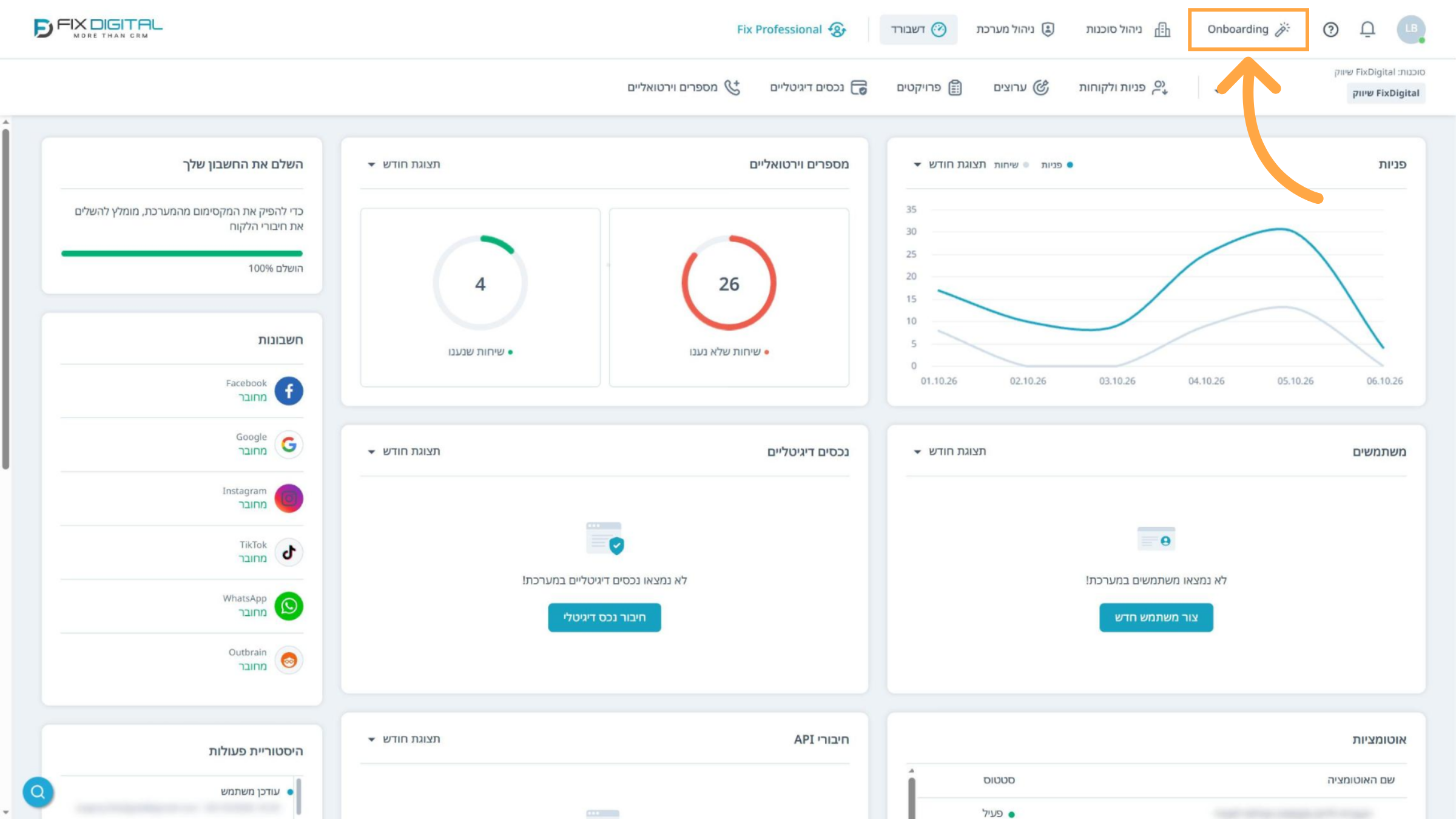
Task: Click the מחובר status under Facebook
Action: coord(252,397)
